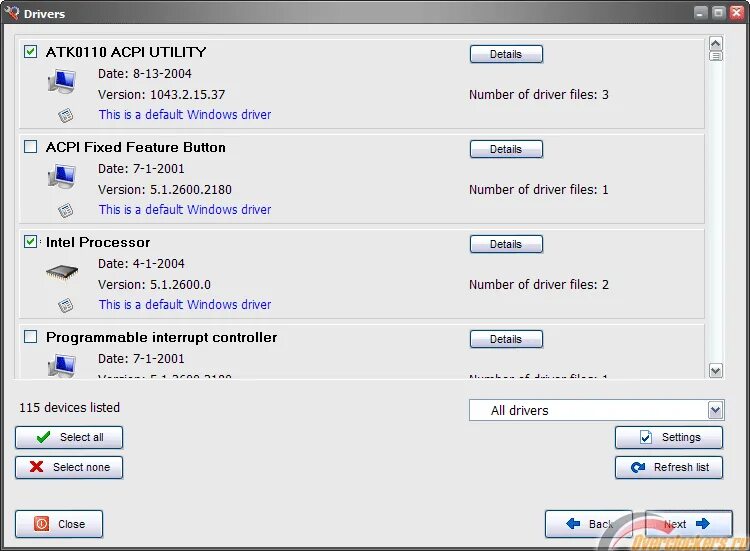Minimize the Drivers window
The image size is (750, 551).
click(x=701, y=12)
